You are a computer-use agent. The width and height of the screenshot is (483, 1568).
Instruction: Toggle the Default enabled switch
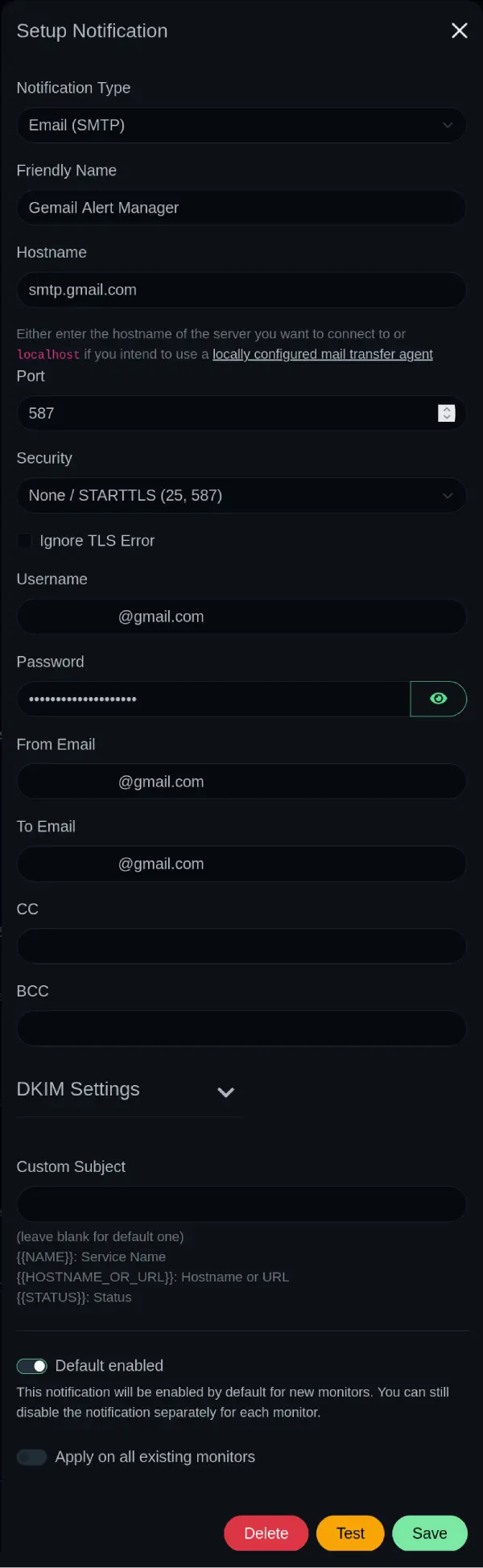(32, 1366)
